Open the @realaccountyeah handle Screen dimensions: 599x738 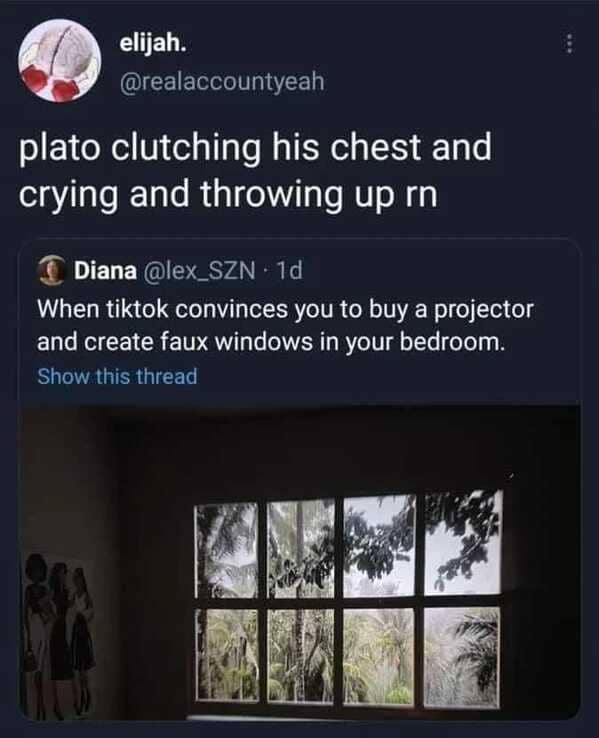223,81
